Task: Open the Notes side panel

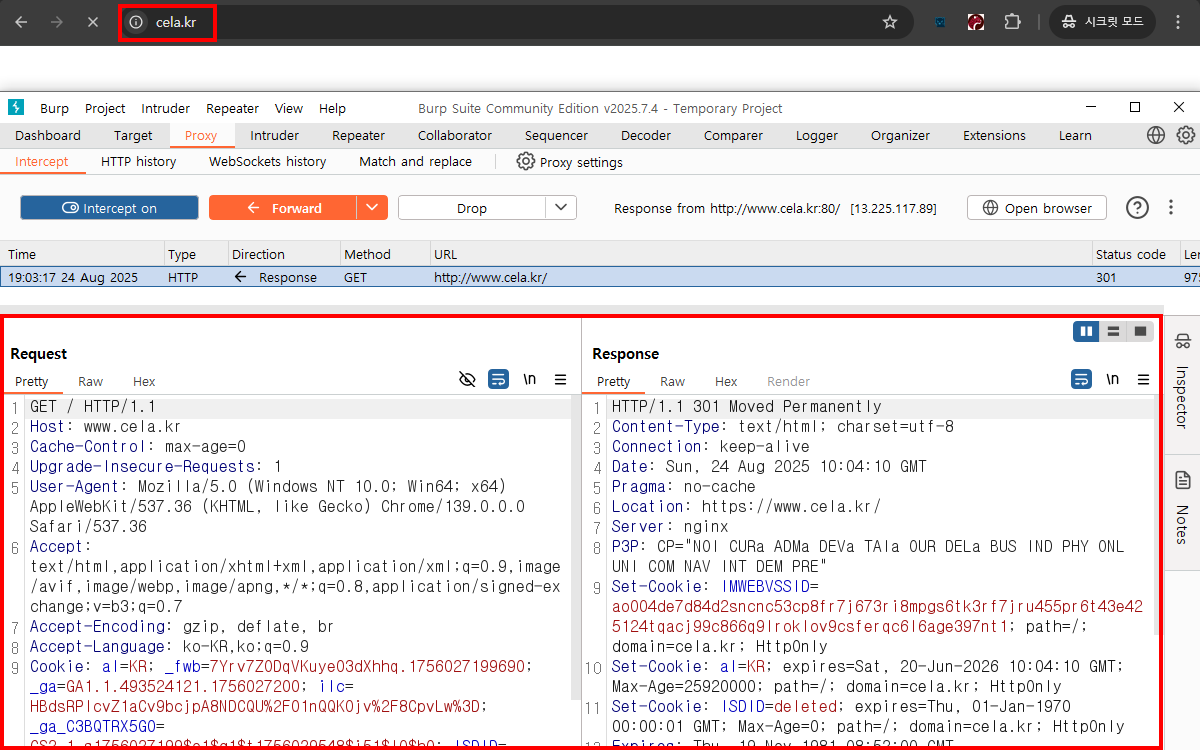Action: [x=1182, y=508]
